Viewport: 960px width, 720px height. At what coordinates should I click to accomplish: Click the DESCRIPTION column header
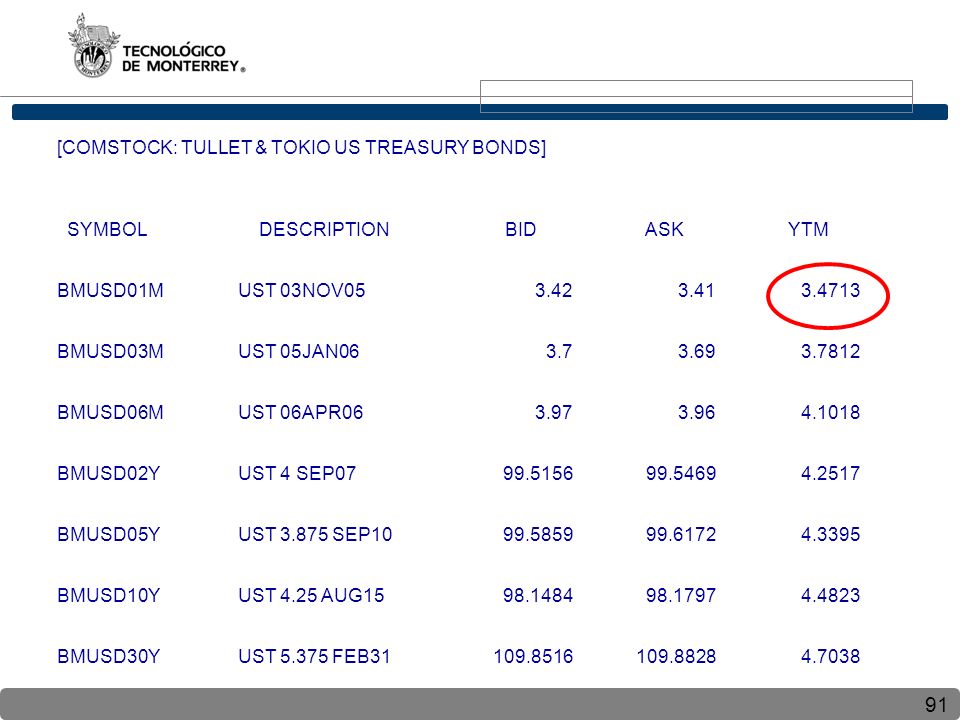[x=324, y=229]
